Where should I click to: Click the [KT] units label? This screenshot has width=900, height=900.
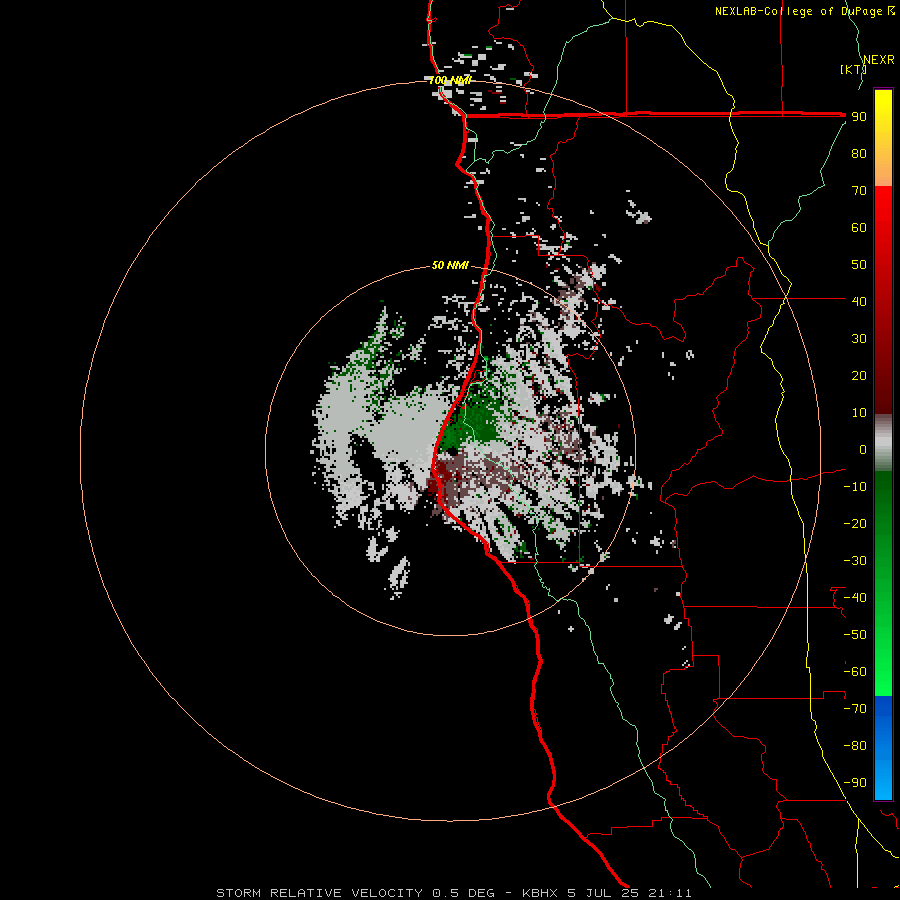(x=853, y=69)
